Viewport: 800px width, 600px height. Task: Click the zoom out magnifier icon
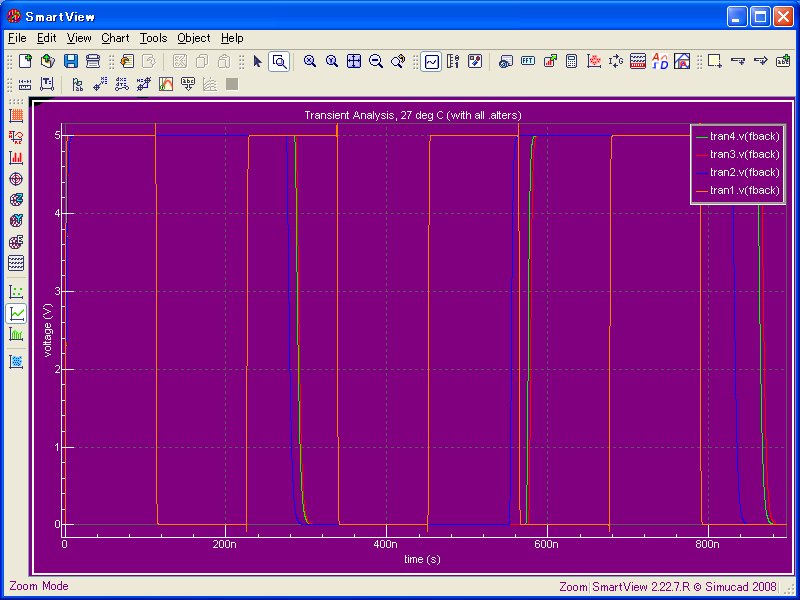376,61
